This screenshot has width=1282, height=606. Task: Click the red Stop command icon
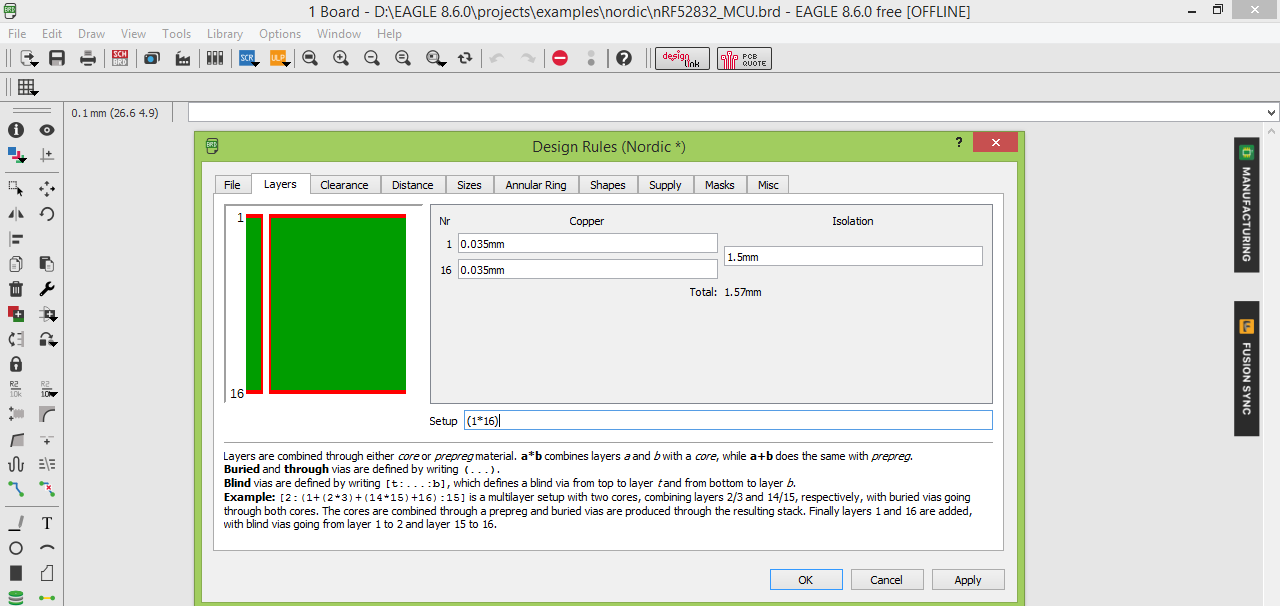pyautogui.click(x=560, y=58)
